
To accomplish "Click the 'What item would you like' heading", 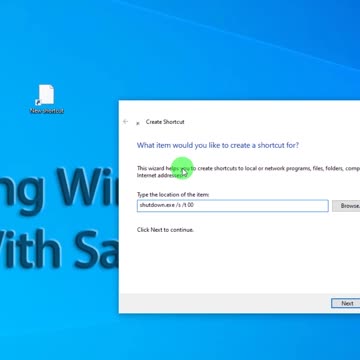I will click(218, 145).
